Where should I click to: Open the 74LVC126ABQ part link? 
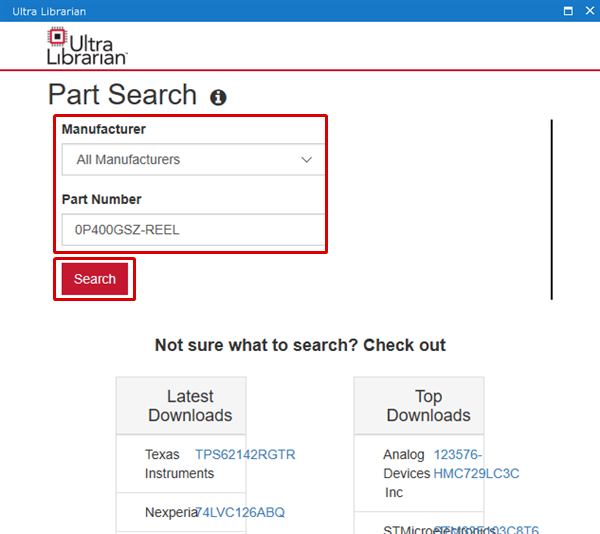pos(240,512)
